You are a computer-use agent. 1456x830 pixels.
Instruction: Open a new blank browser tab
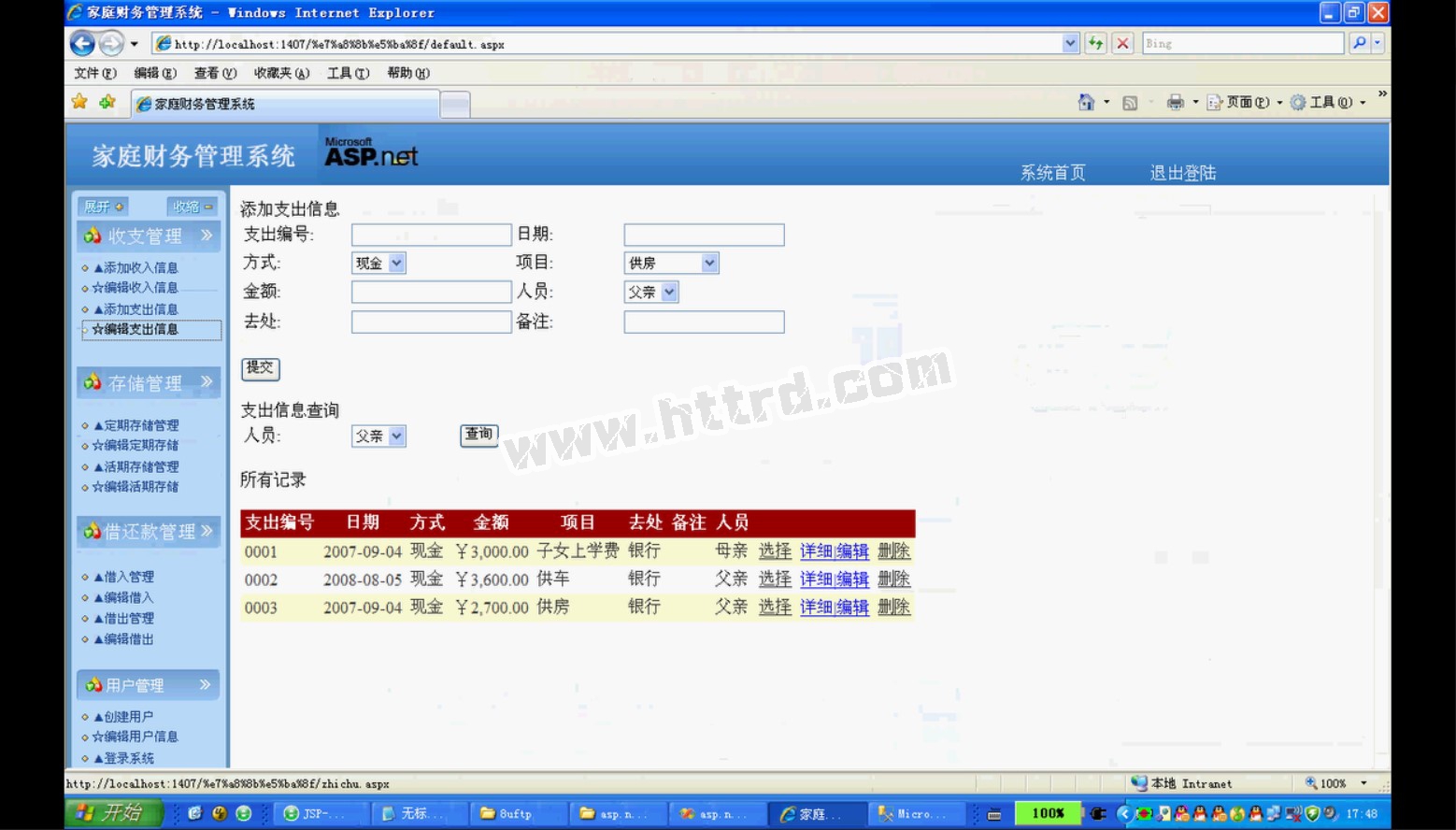[455, 105]
